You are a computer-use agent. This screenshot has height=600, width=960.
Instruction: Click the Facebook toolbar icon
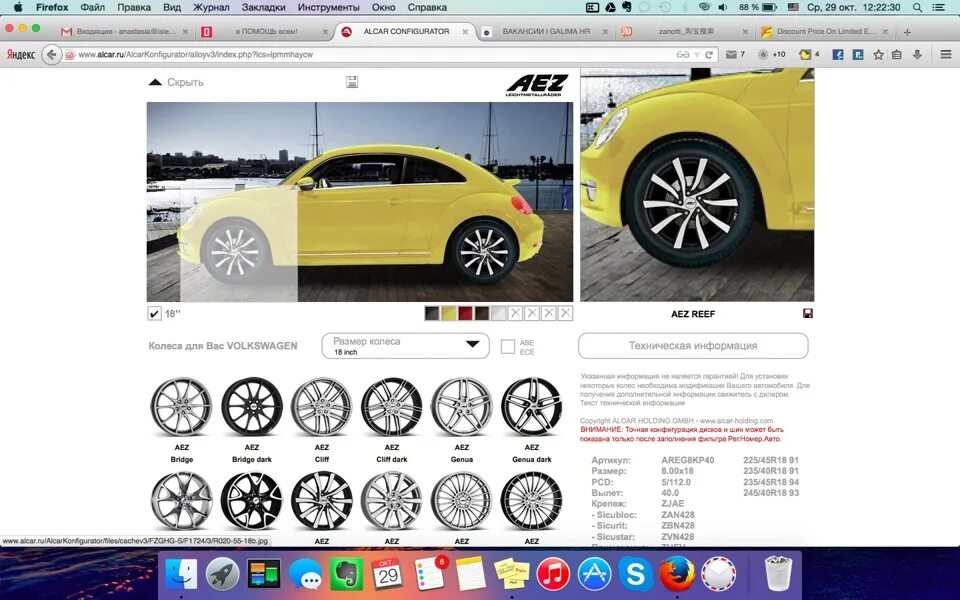point(838,54)
